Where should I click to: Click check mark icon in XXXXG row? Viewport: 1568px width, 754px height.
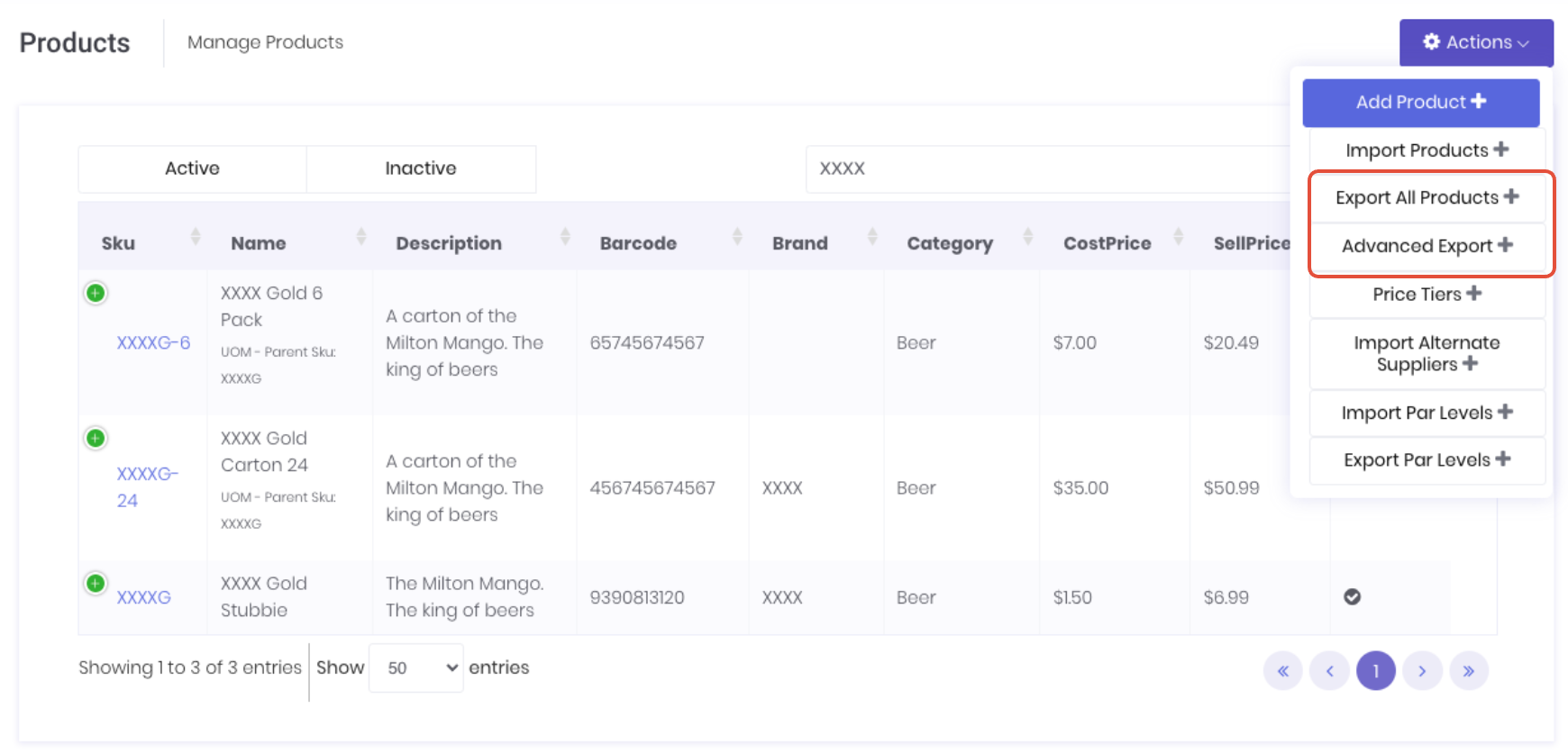pos(1352,596)
